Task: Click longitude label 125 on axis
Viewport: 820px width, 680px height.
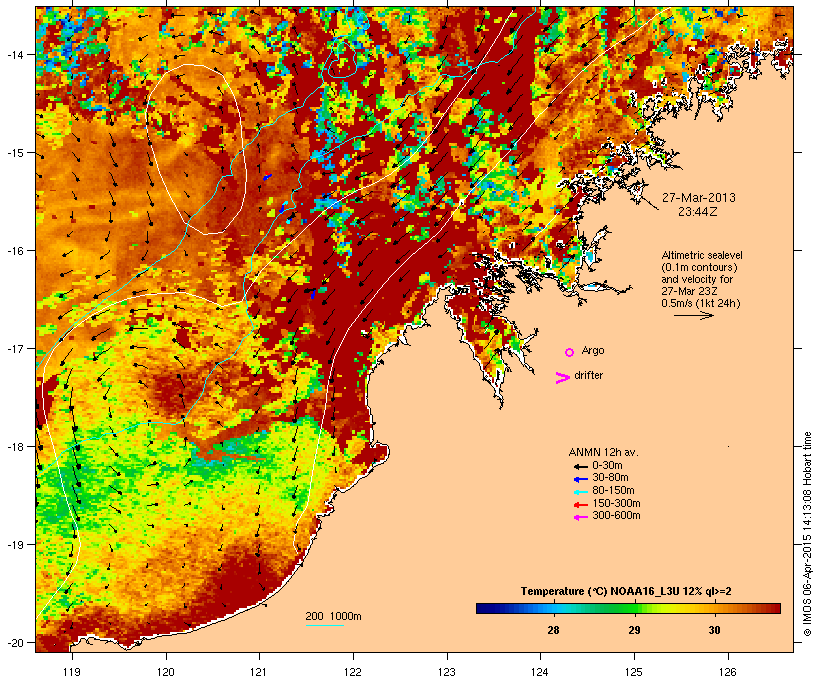Action: (x=634, y=672)
